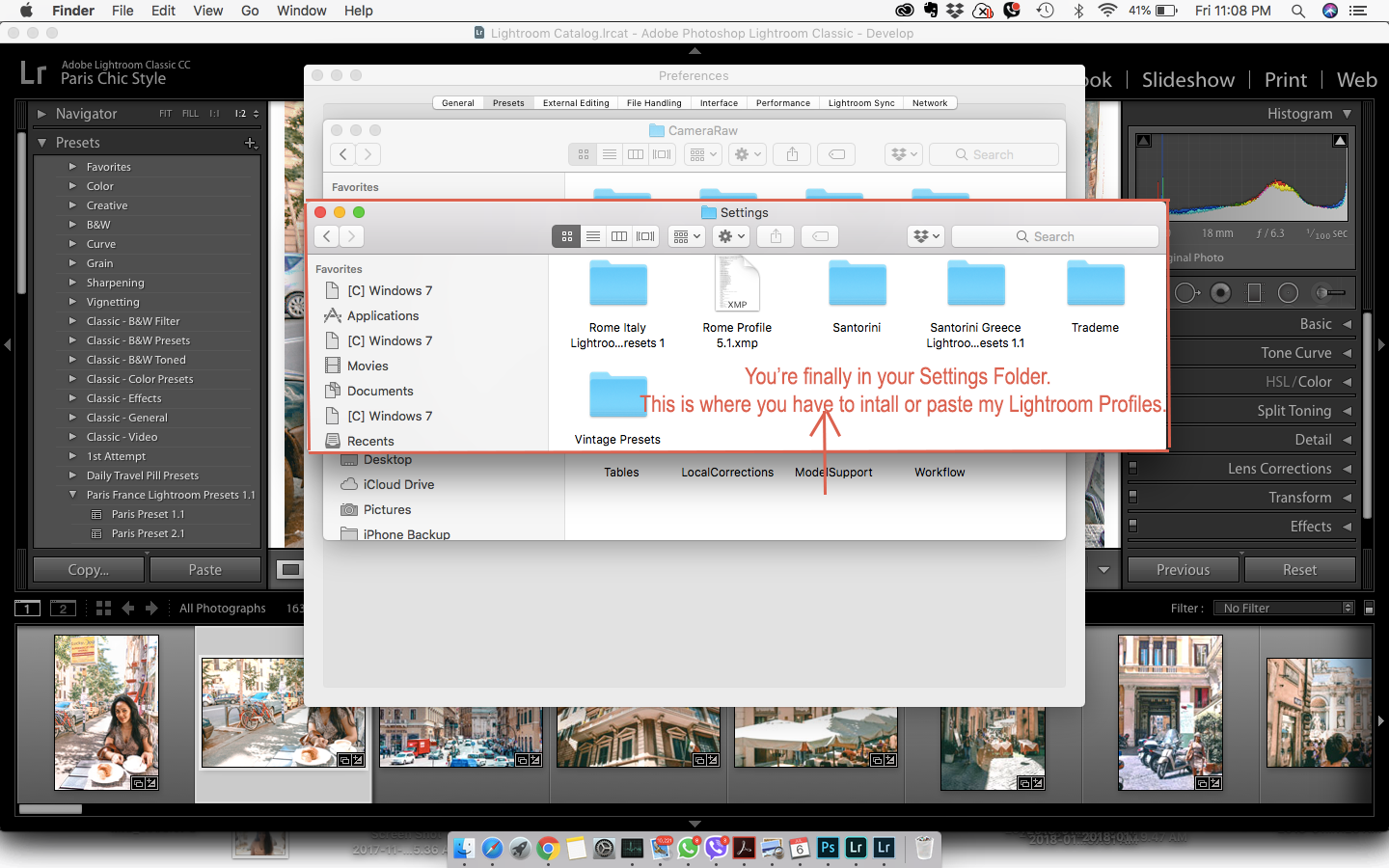Select the Radial Filter tool
The image size is (1389, 868).
tap(1288, 292)
